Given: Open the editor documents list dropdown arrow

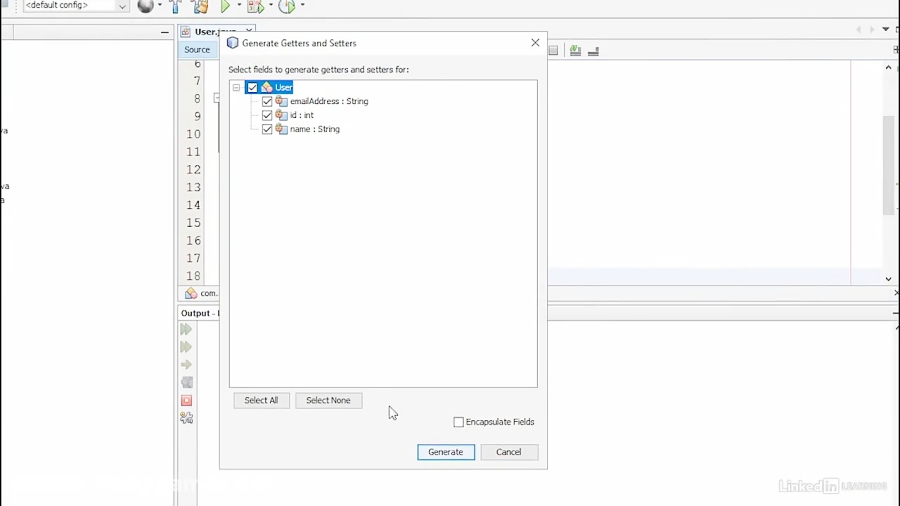Looking at the screenshot, I should click(886, 29).
